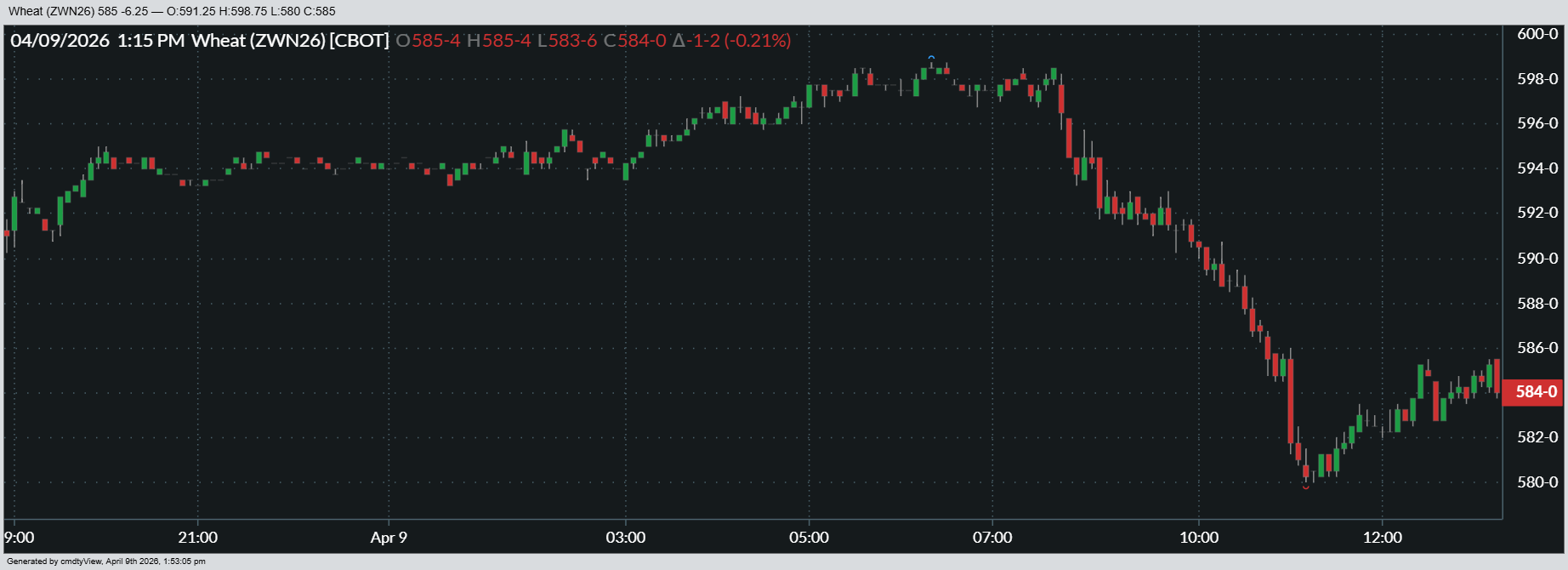Viewport: 1568px width, 570px height.
Task: Click the '1:15 PM' timestamp in header
Action: [x=151, y=40]
